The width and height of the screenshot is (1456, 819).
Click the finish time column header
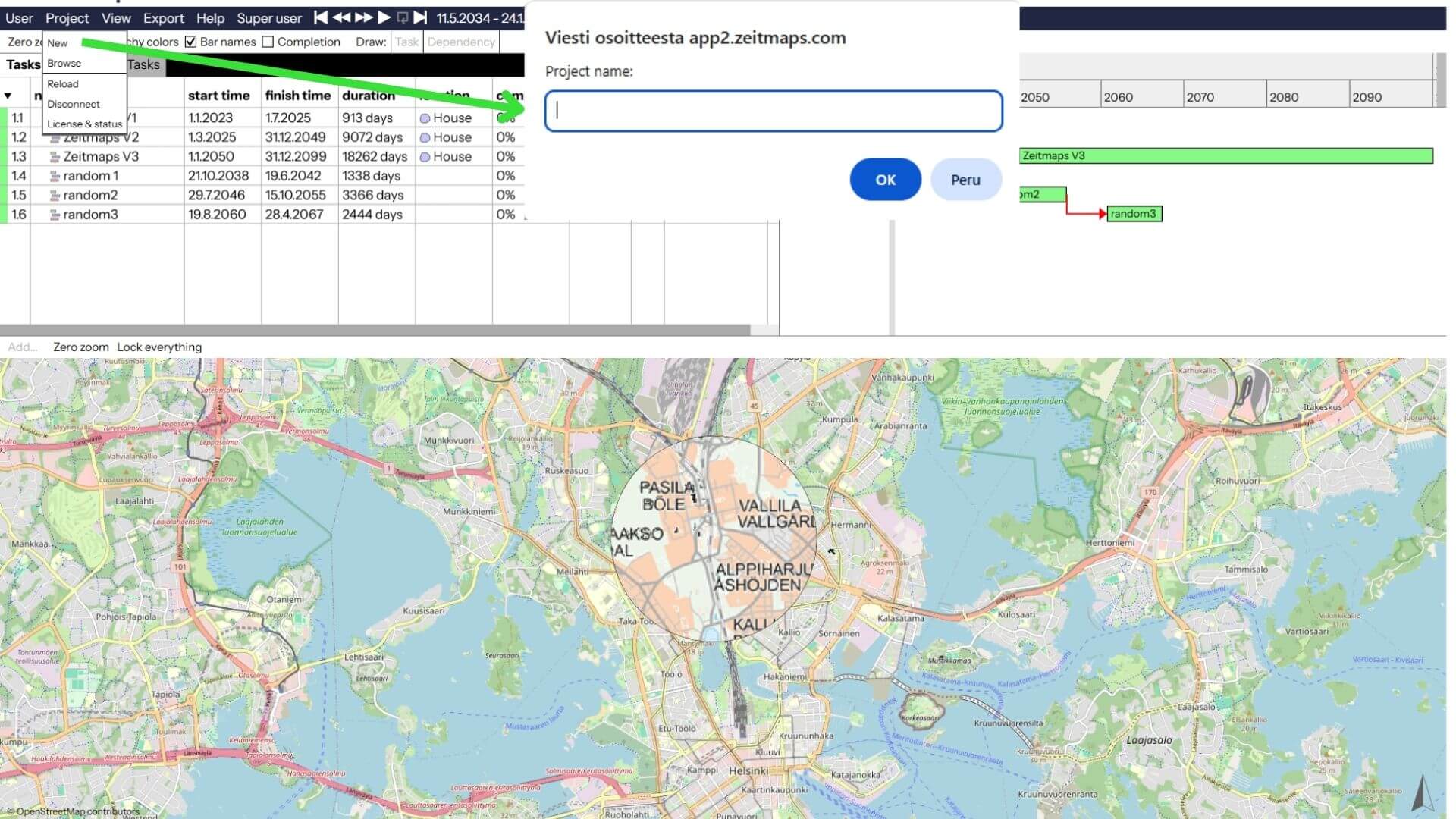(x=298, y=96)
